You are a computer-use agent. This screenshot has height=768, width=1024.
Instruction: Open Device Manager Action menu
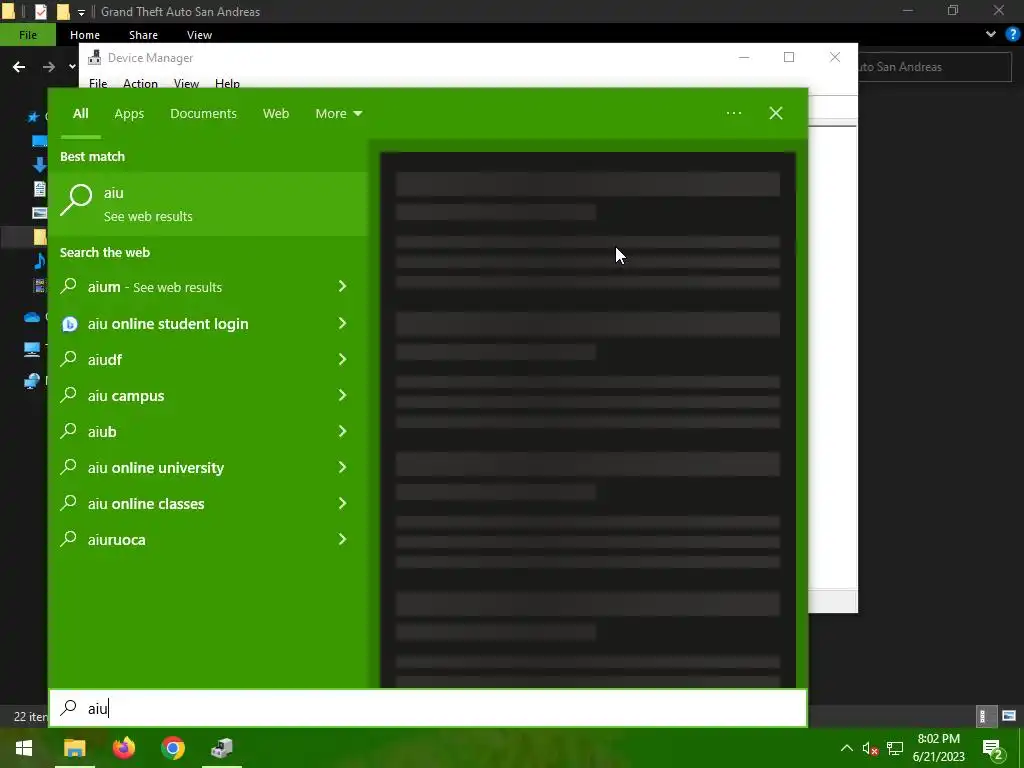coord(140,83)
